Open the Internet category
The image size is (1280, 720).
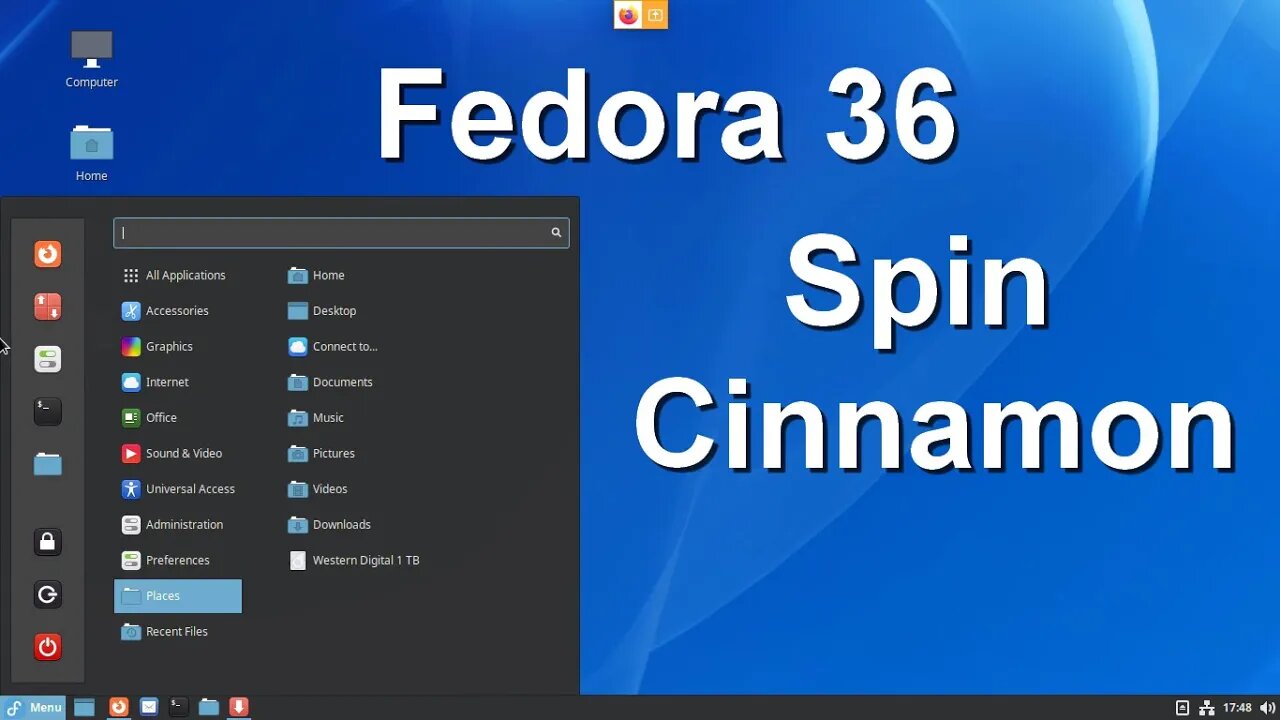[x=177, y=382]
